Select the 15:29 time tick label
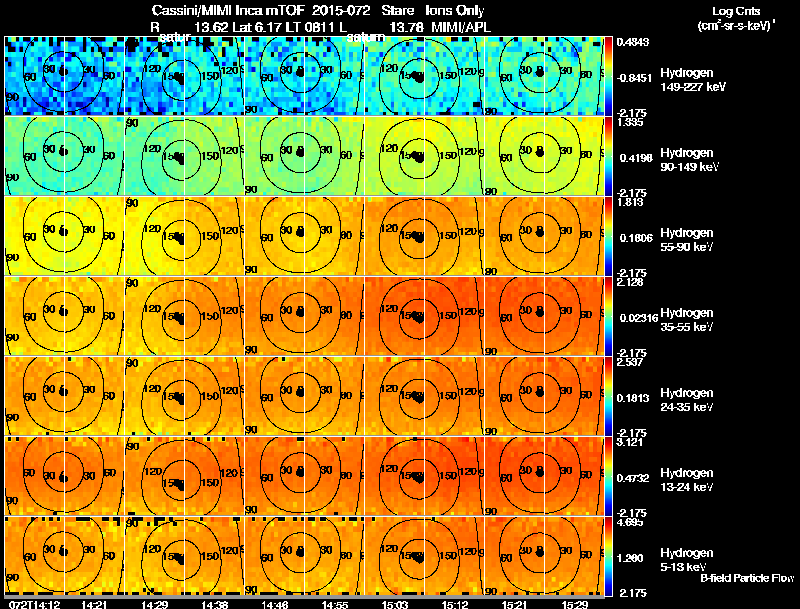Image resolution: width=800 pixels, height=609 pixels. (574, 604)
